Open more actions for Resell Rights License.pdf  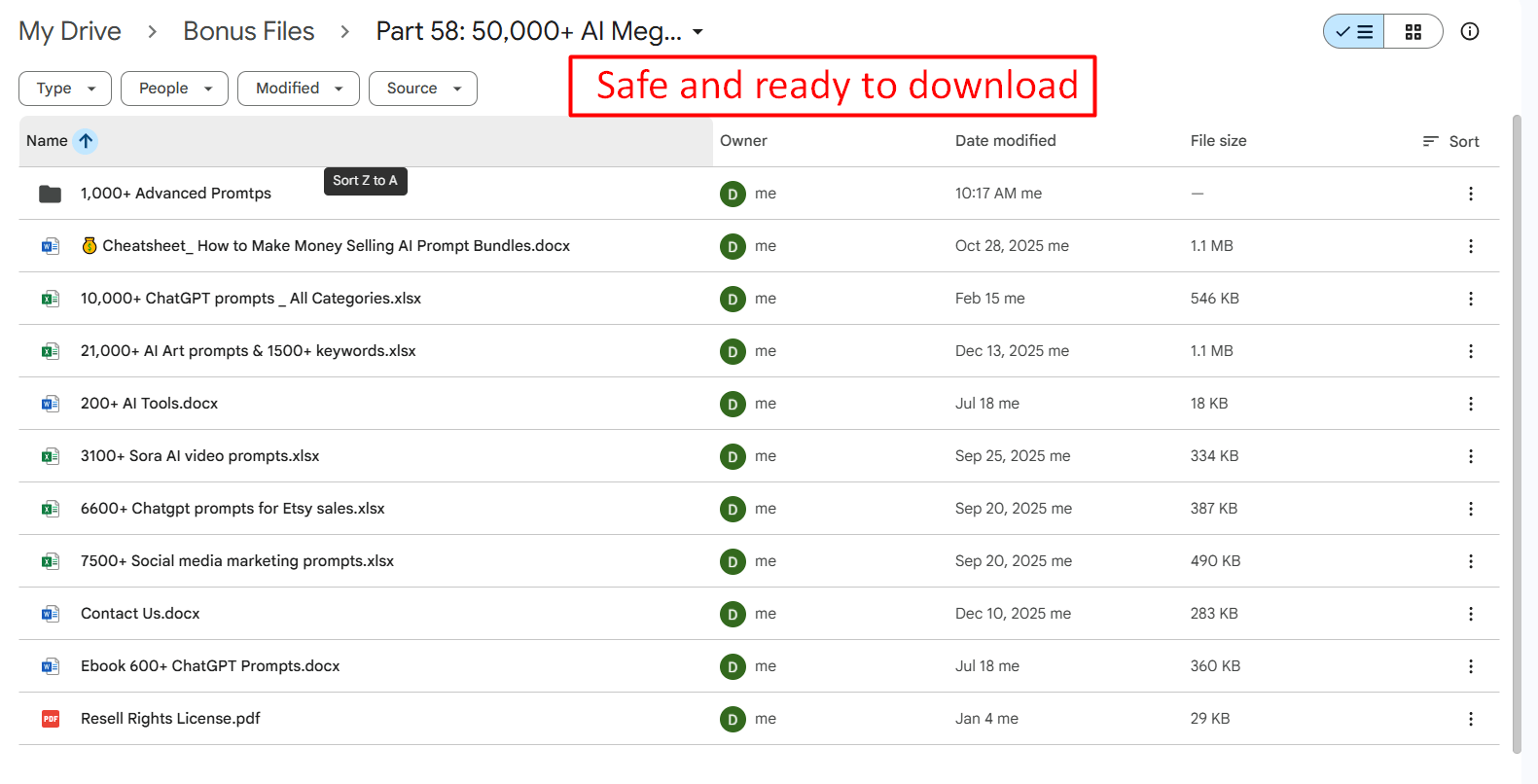tap(1470, 719)
